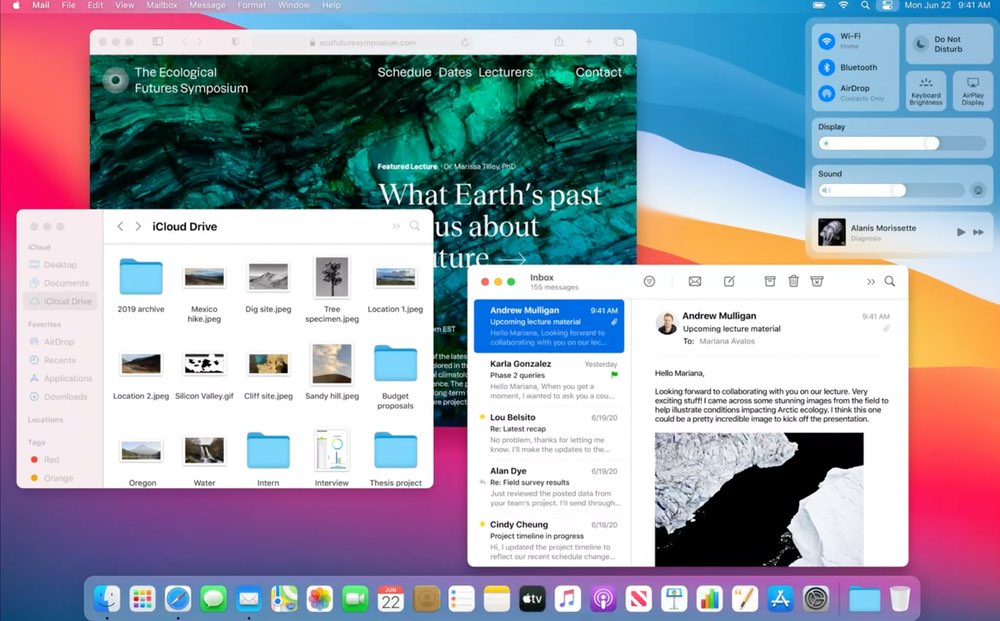Open Photos from the Dock
Viewport: 1000px width, 621px height.
pos(320,599)
